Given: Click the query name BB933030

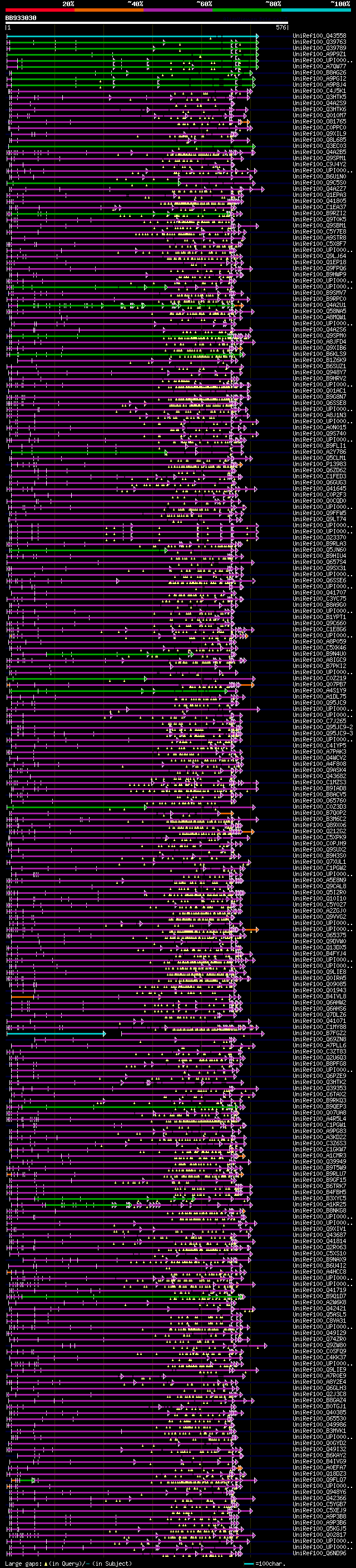Looking at the screenshot, I should click(21, 18).
